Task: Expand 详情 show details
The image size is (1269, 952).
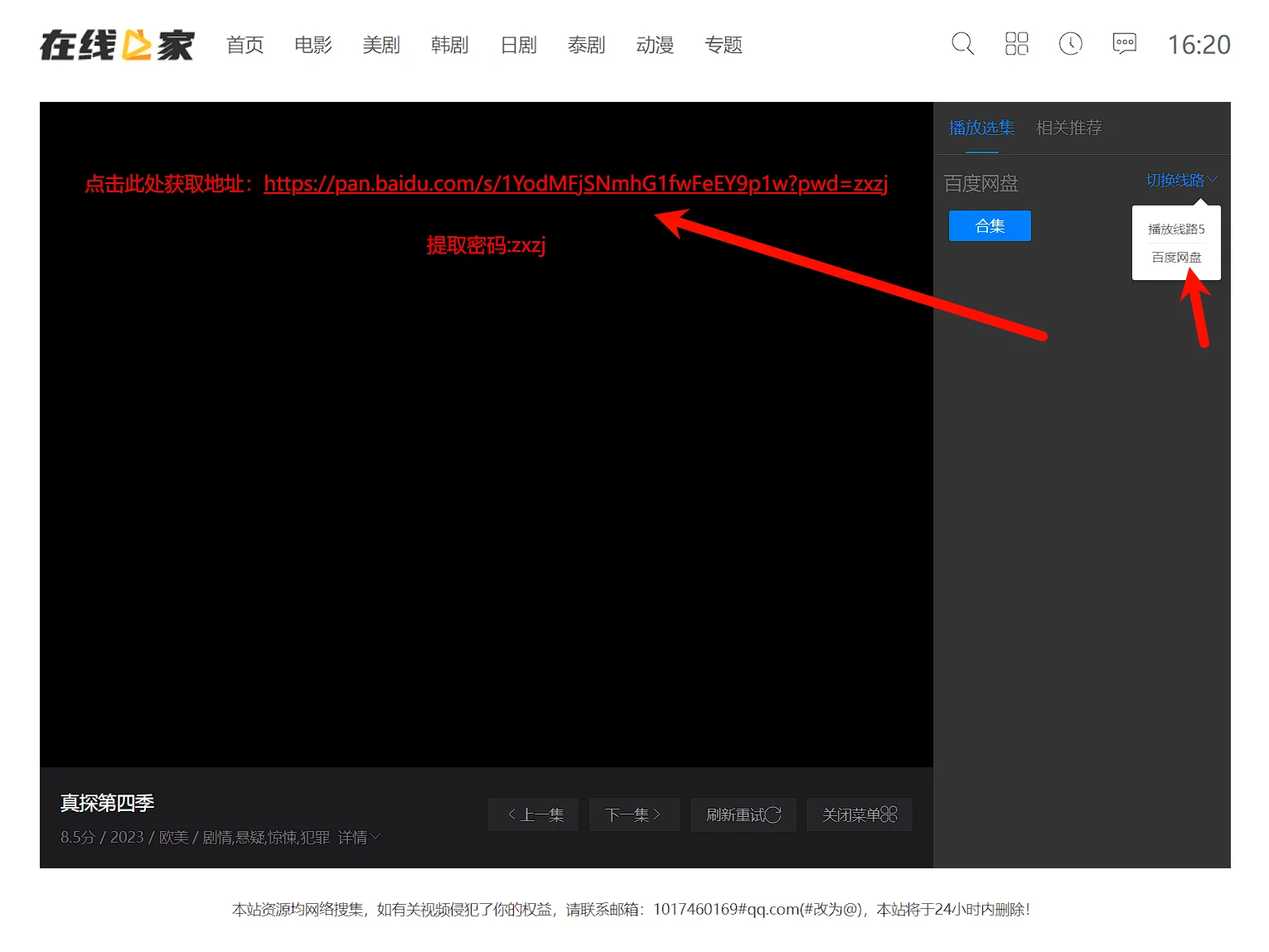Action: [x=359, y=838]
